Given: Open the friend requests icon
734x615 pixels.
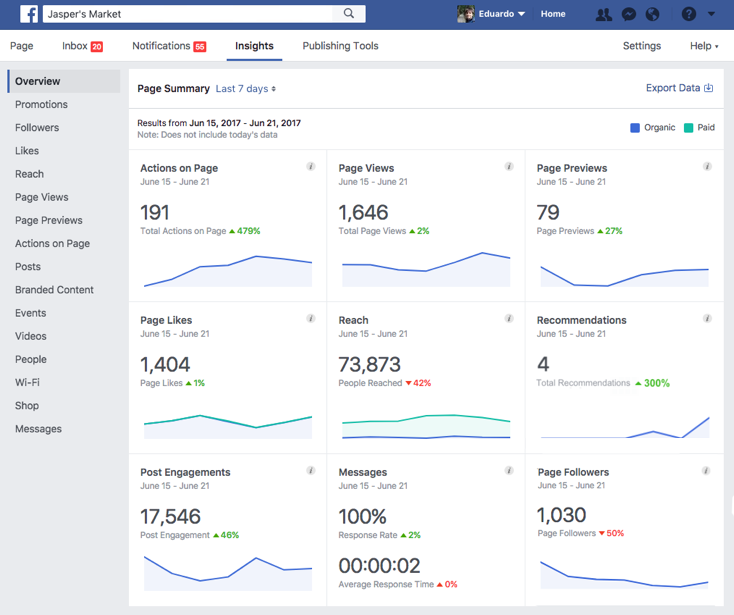Looking at the screenshot, I should (x=603, y=14).
